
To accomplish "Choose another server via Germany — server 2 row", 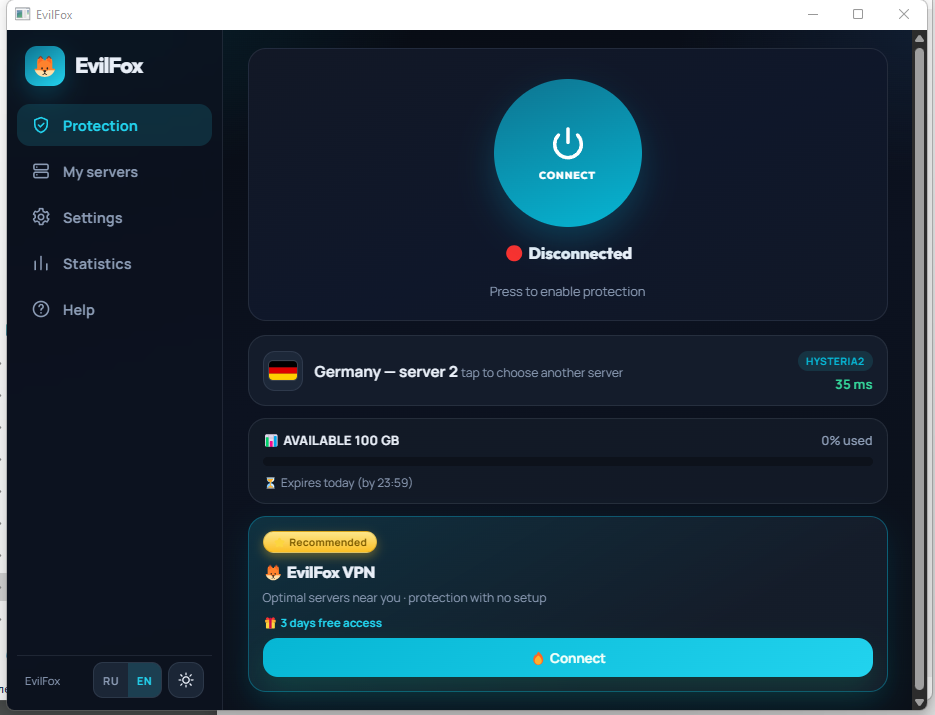I will tap(568, 371).
